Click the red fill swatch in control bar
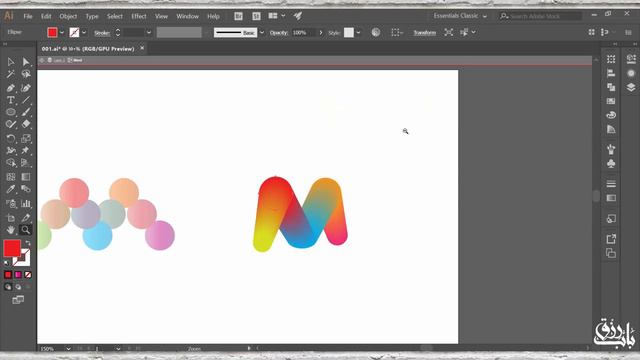 52,33
